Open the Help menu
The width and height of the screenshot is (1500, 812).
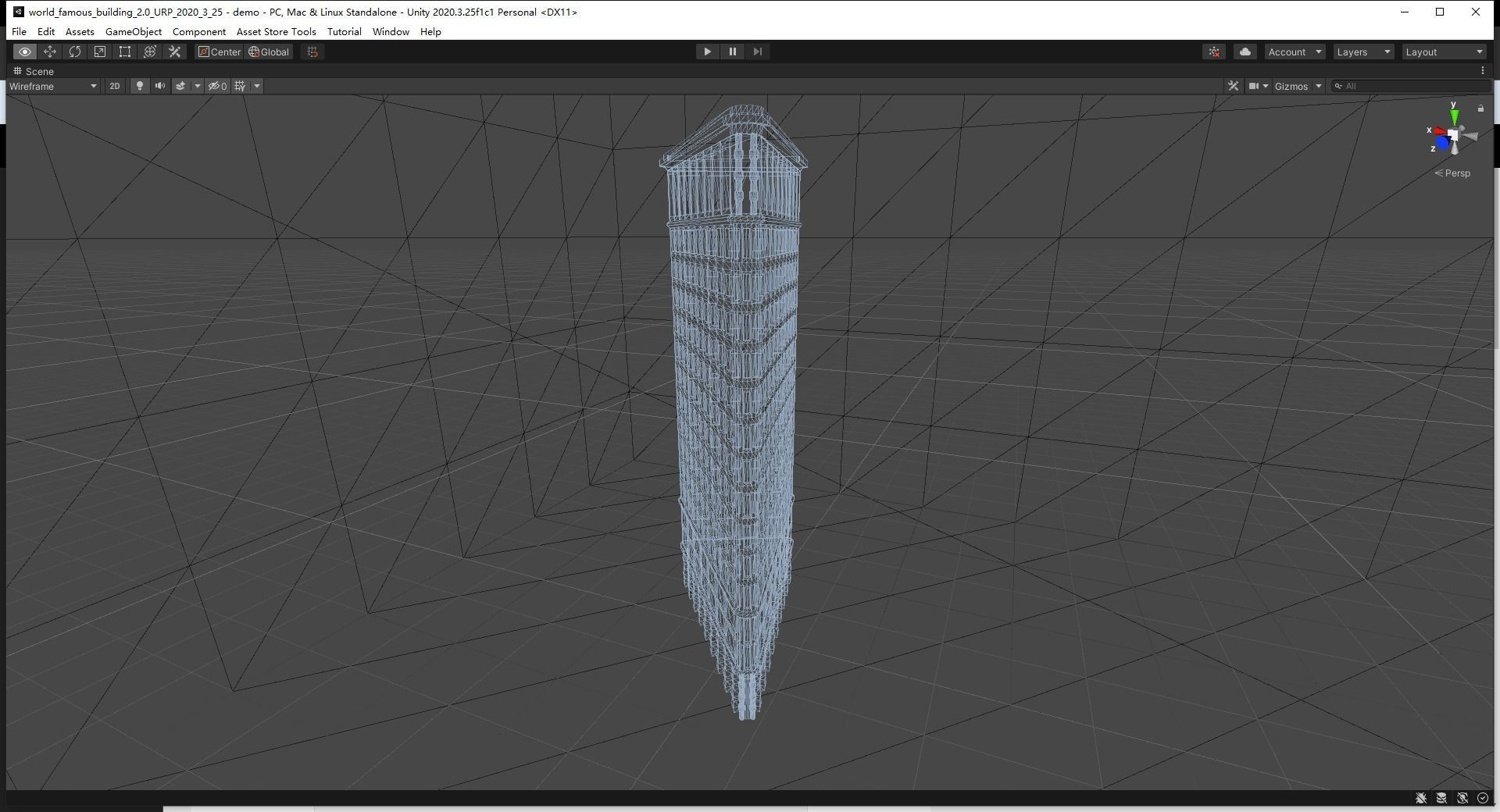(430, 31)
